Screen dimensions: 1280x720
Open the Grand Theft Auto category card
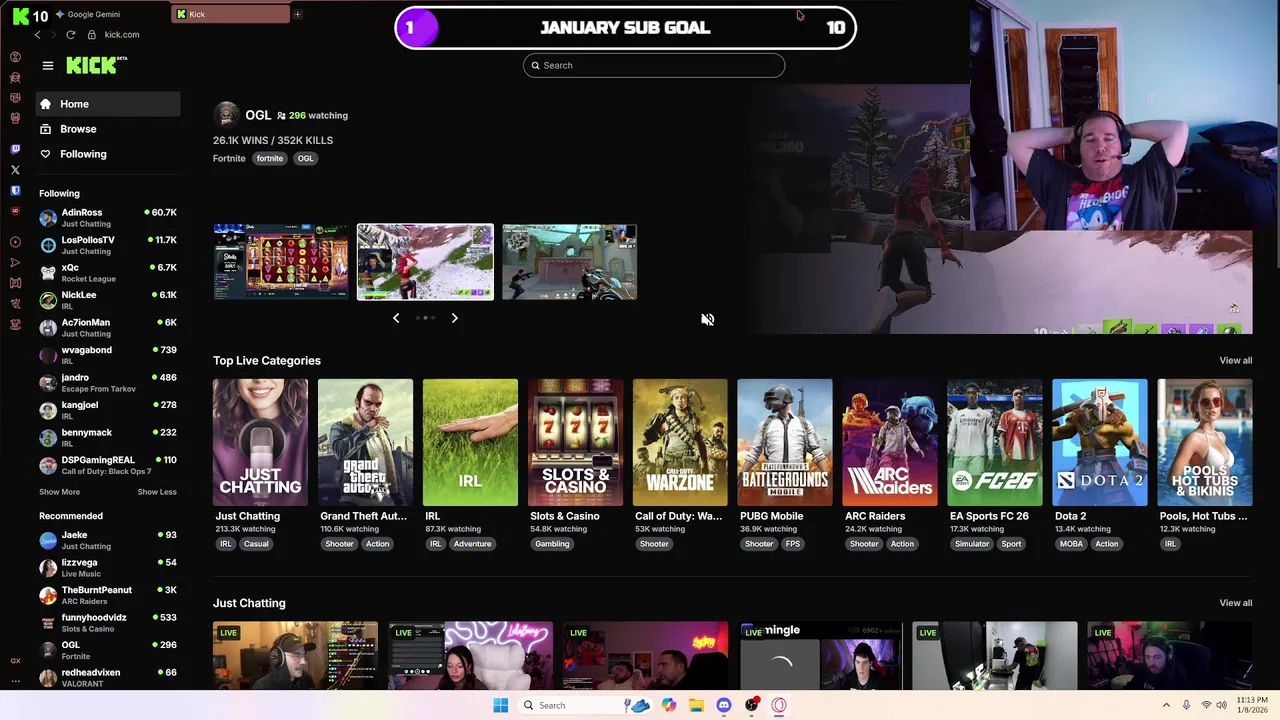coord(365,442)
